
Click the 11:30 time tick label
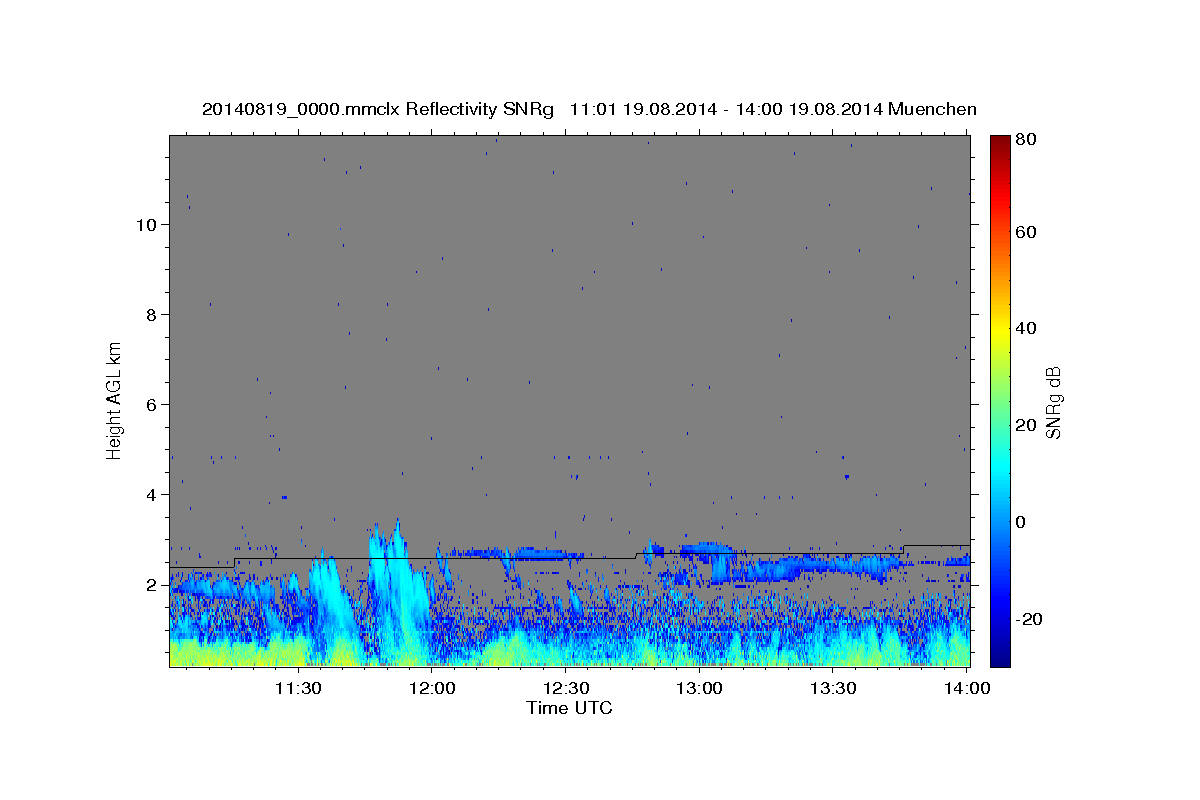pos(298,688)
